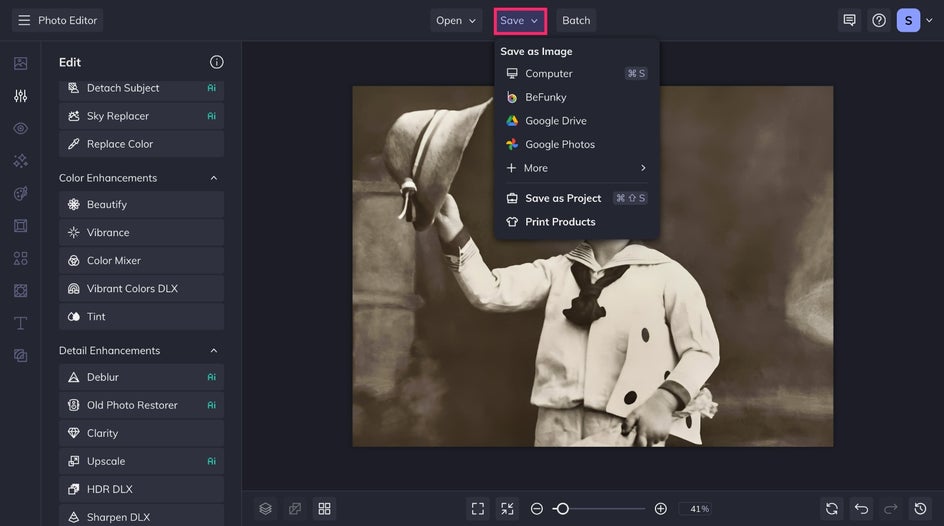Open the feedback chat icon

tap(849, 20)
